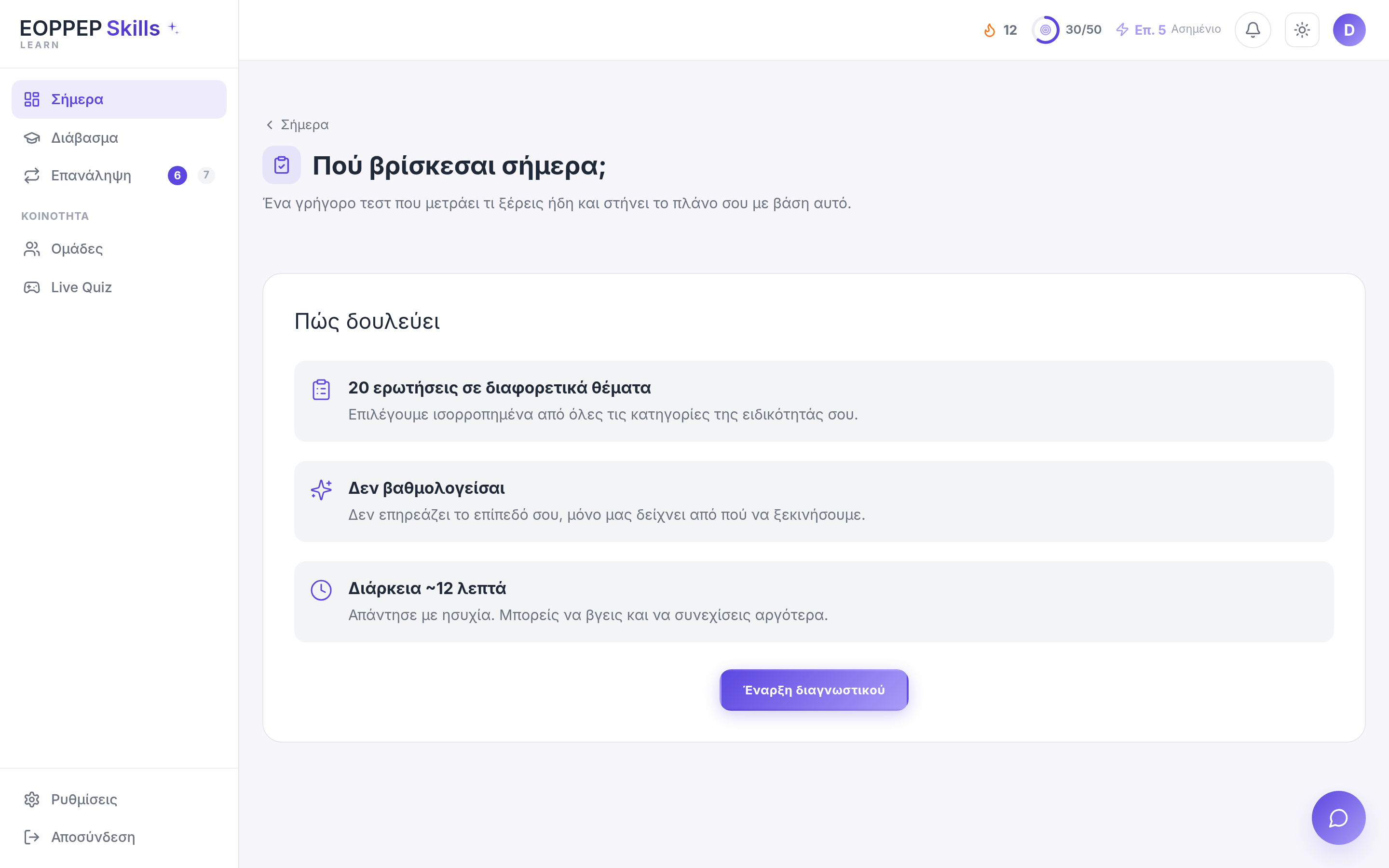The width and height of the screenshot is (1389, 868).
Task: Click the grey badge 7 on Επανάληψη
Action: 206,175
